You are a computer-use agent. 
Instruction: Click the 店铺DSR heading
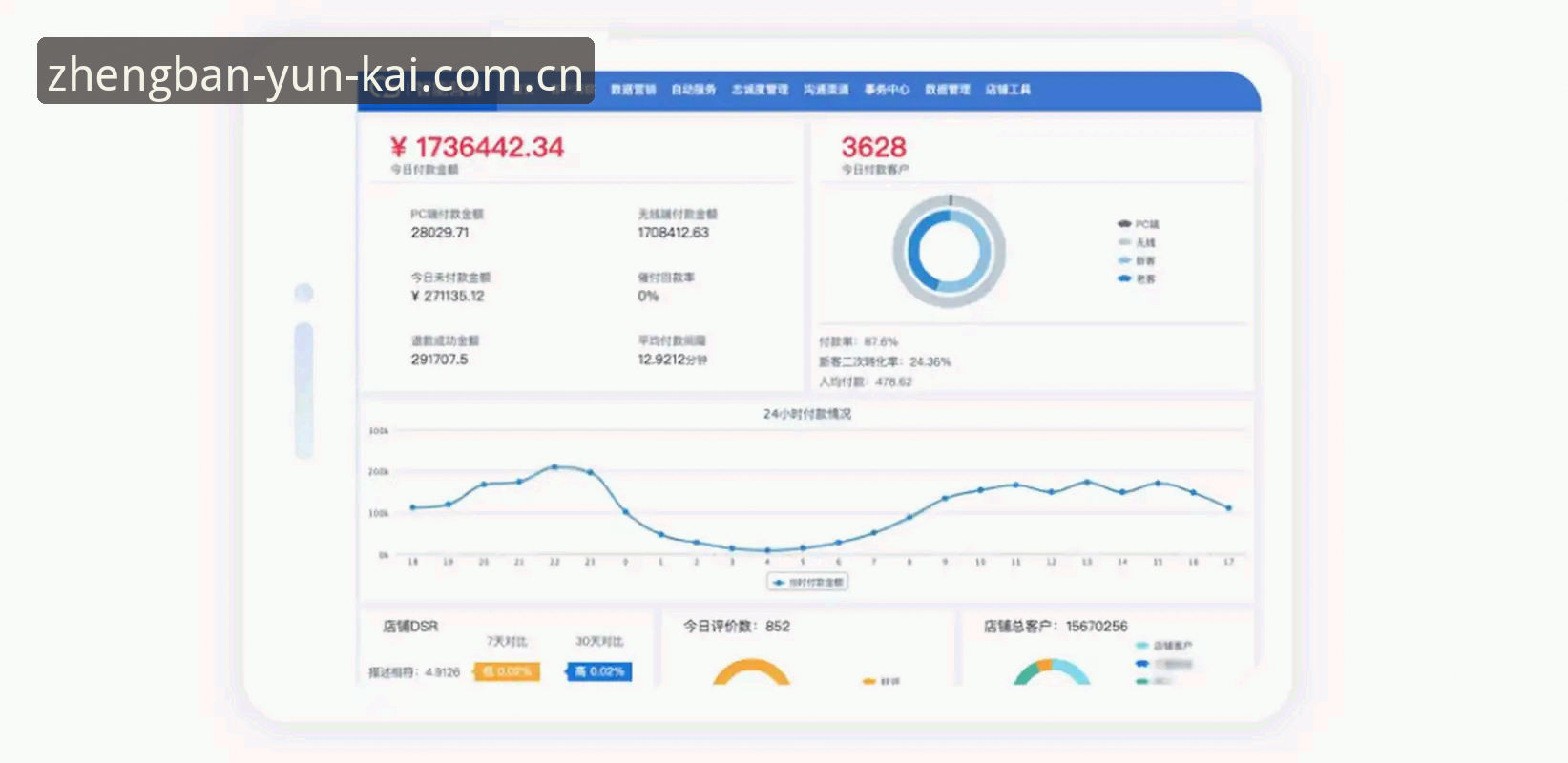pos(410,627)
